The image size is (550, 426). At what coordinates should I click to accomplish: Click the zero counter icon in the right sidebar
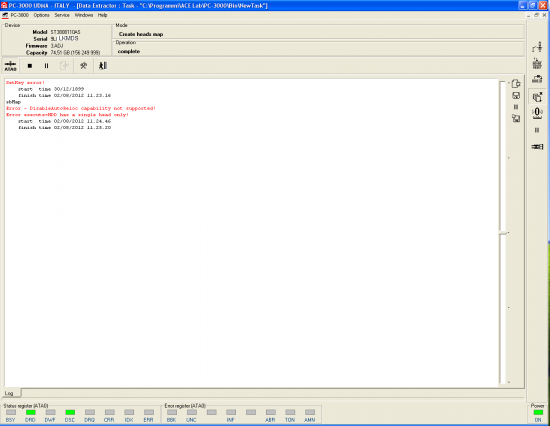coord(537,113)
